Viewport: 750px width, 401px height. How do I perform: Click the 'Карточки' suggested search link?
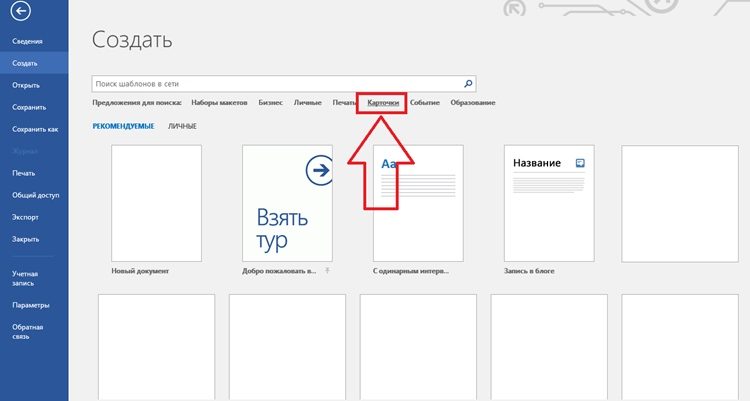(383, 103)
